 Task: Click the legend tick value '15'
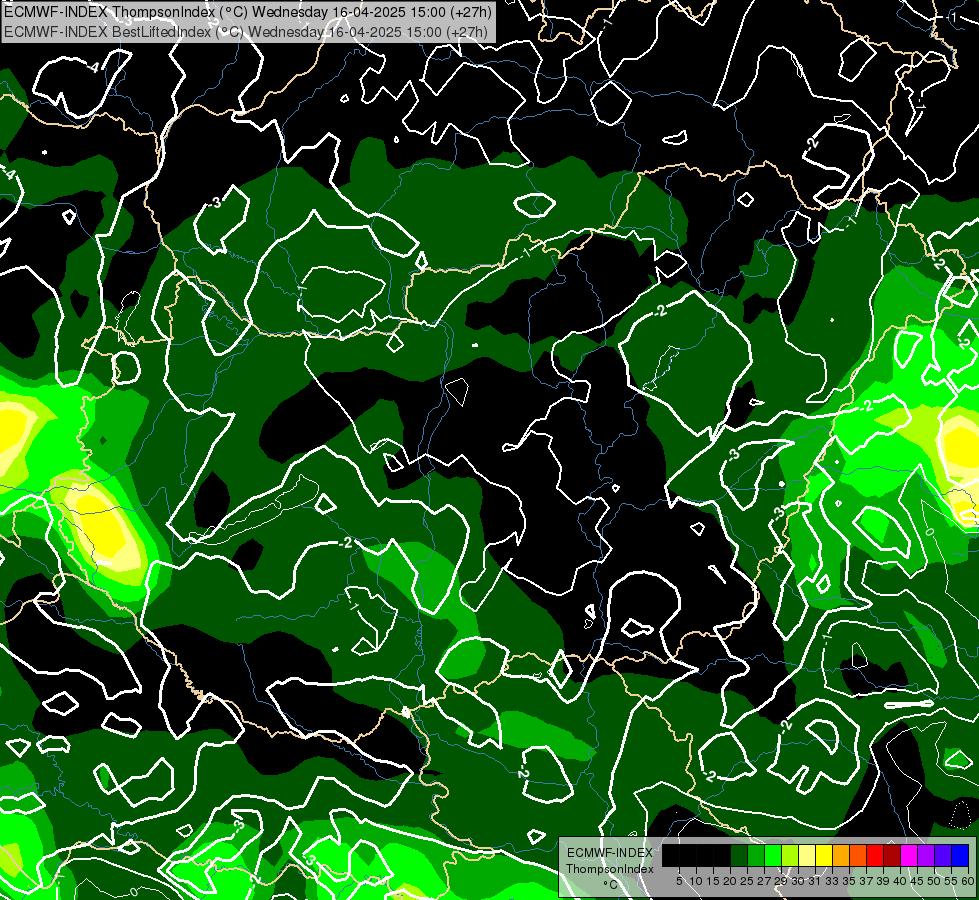tap(713, 881)
